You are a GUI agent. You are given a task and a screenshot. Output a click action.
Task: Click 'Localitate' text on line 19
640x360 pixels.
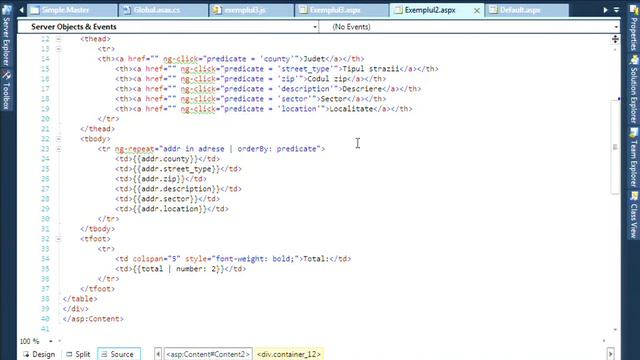(351, 109)
